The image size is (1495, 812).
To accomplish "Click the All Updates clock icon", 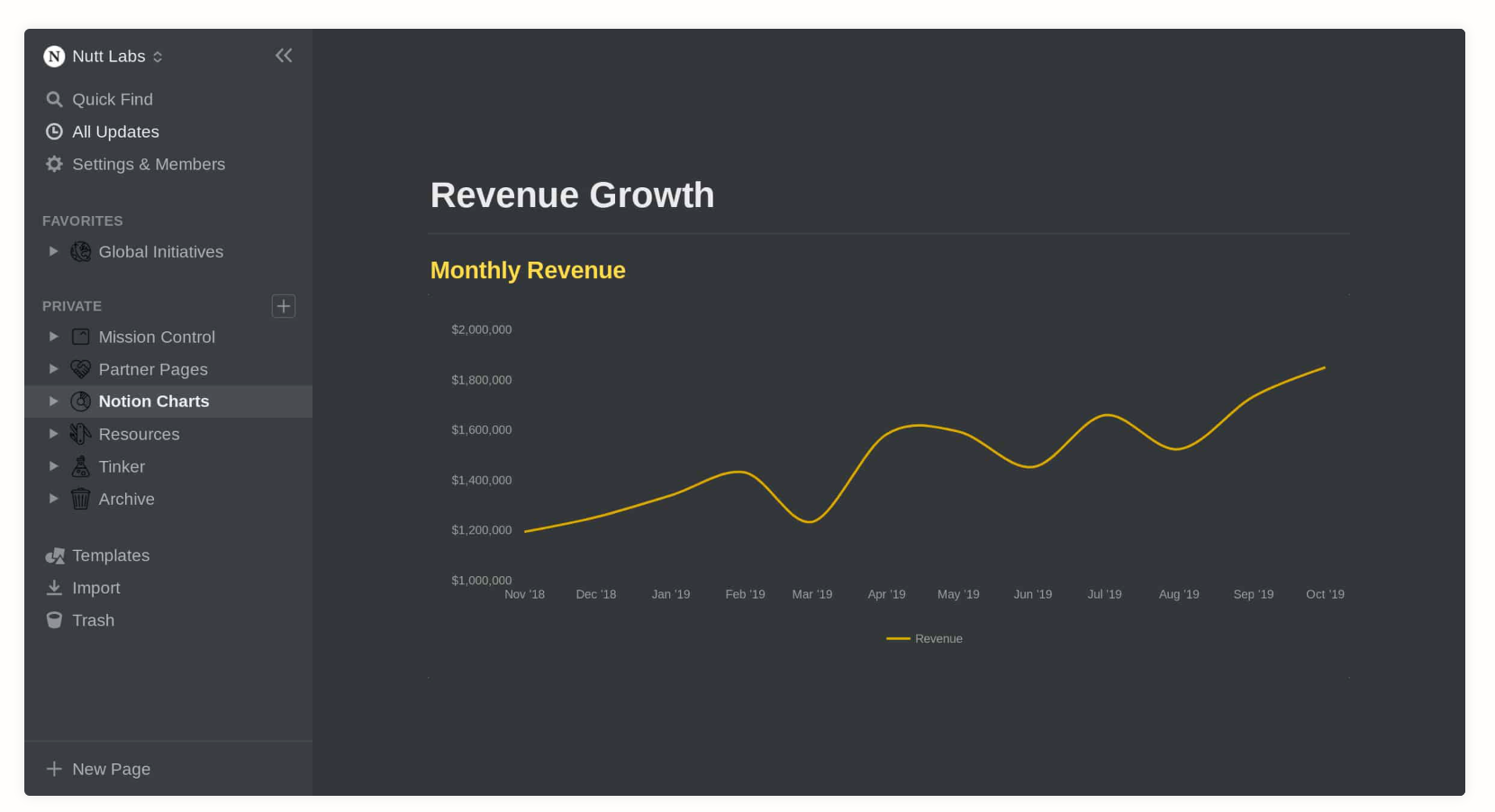I will pos(54,131).
